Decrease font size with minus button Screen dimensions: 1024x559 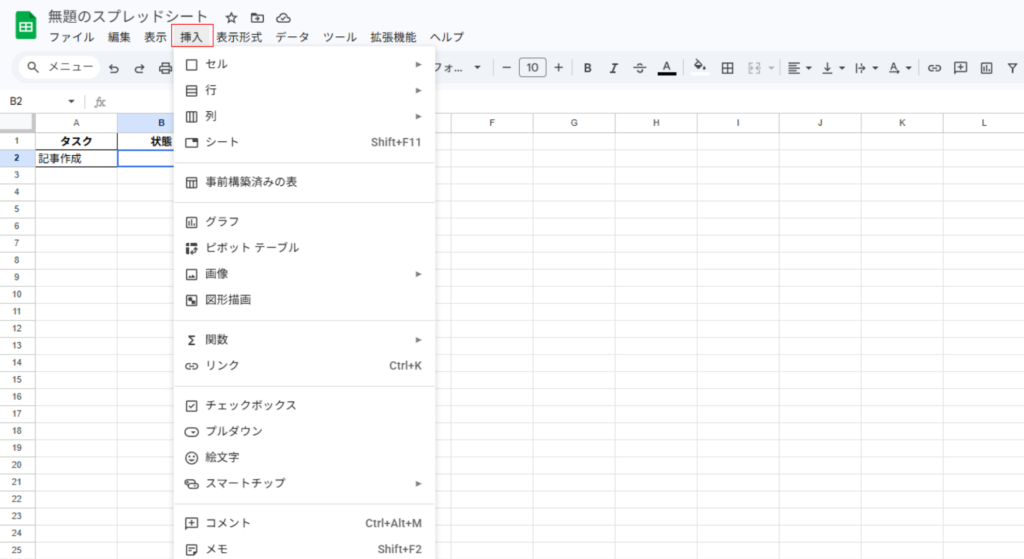pos(506,67)
